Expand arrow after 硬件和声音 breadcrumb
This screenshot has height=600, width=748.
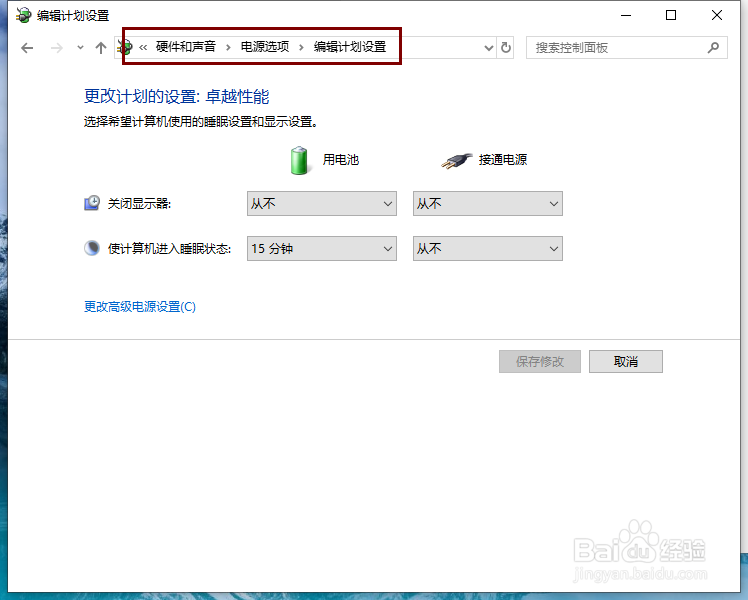click(228, 47)
